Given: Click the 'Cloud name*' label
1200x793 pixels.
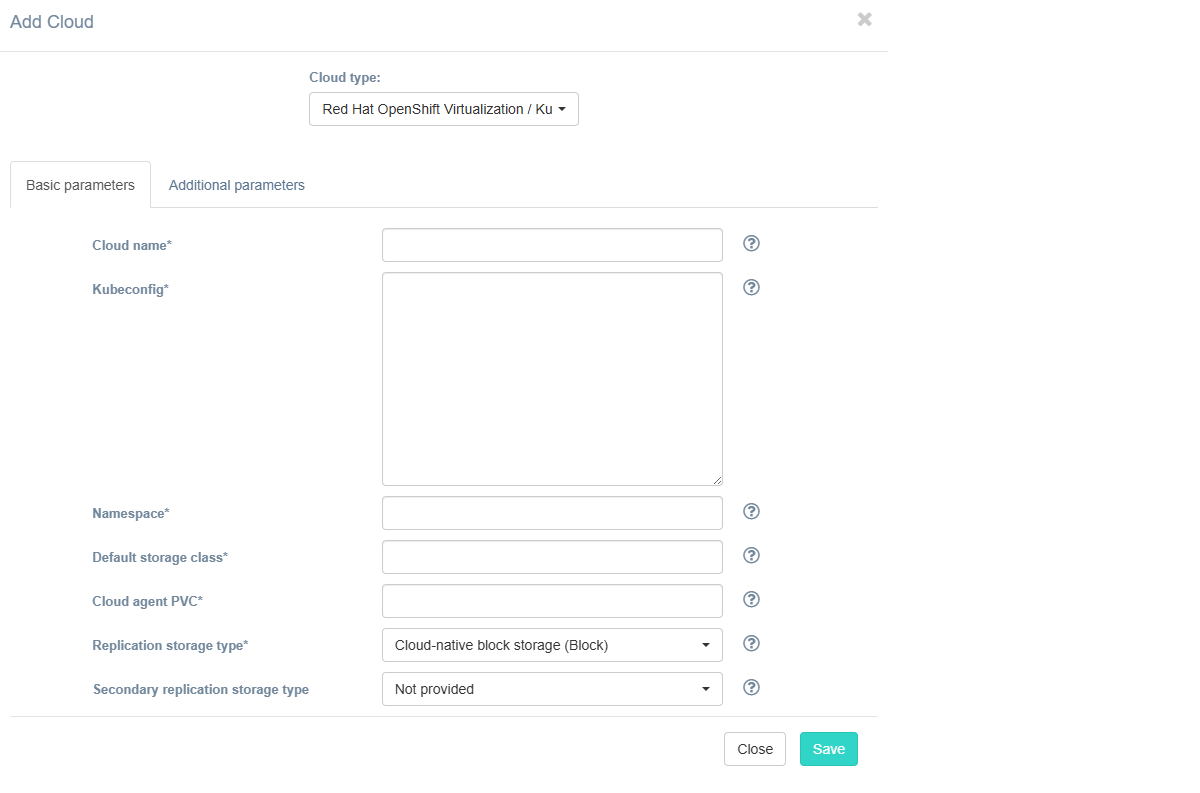Looking at the screenshot, I should pos(132,245).
